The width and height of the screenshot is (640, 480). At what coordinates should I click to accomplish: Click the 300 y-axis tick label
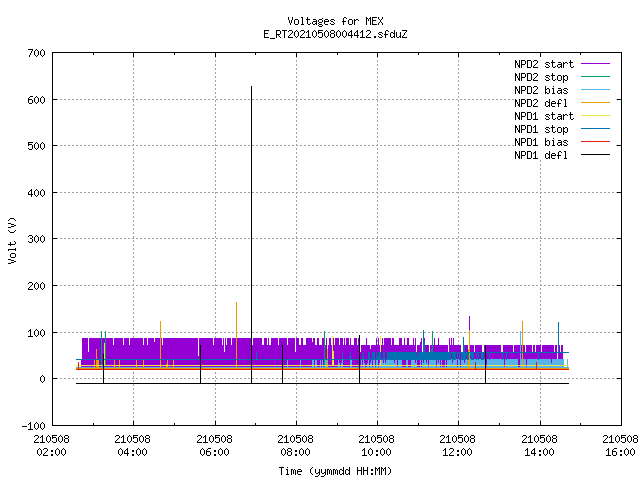click(37, 239)
